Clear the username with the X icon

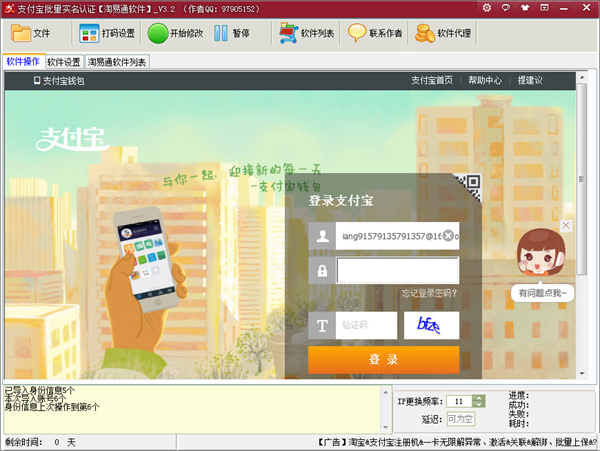(x=448, y=236)
